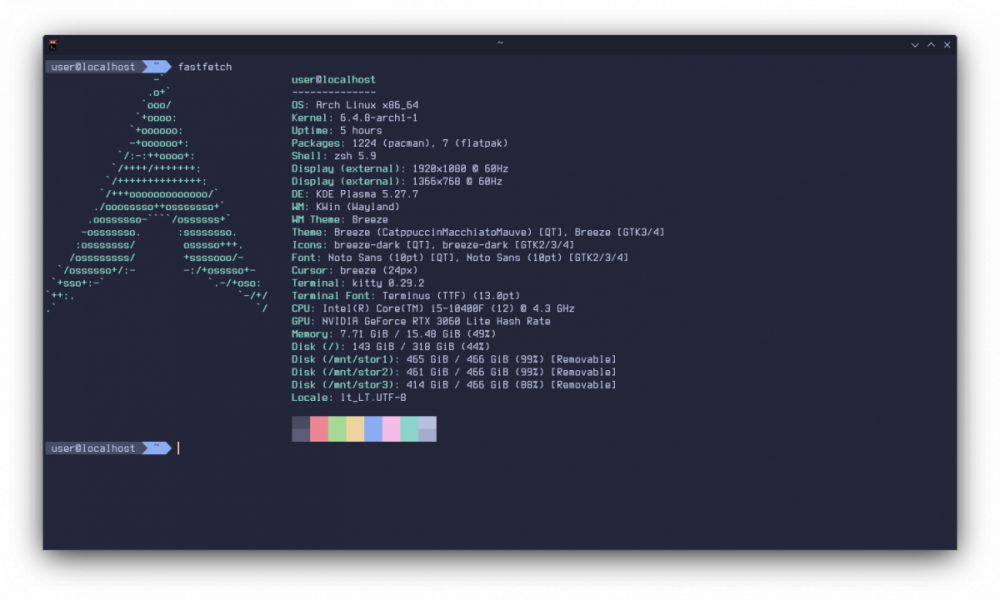Click the Arch Linux ASCII art logo

[x=157, y=194]
